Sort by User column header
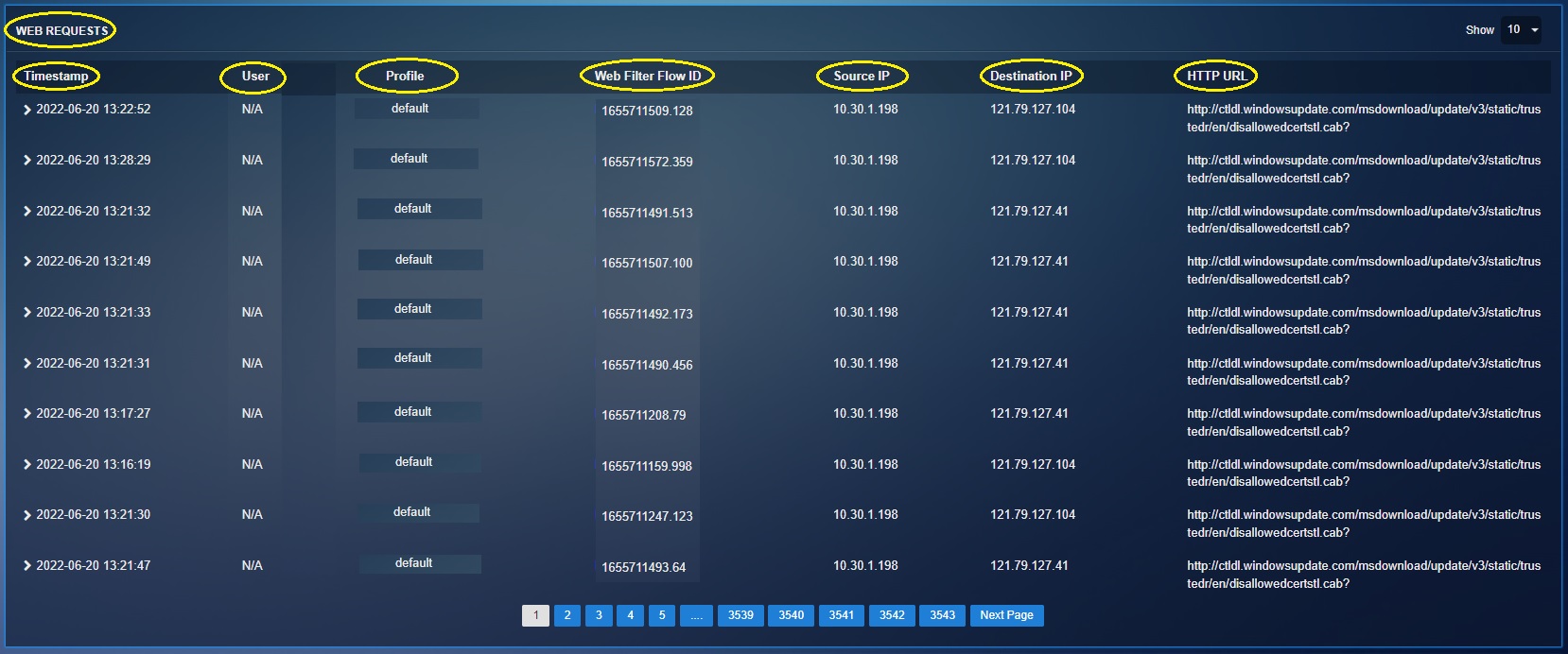Screen dimensions: 1568x654 (x=255, y=76)
